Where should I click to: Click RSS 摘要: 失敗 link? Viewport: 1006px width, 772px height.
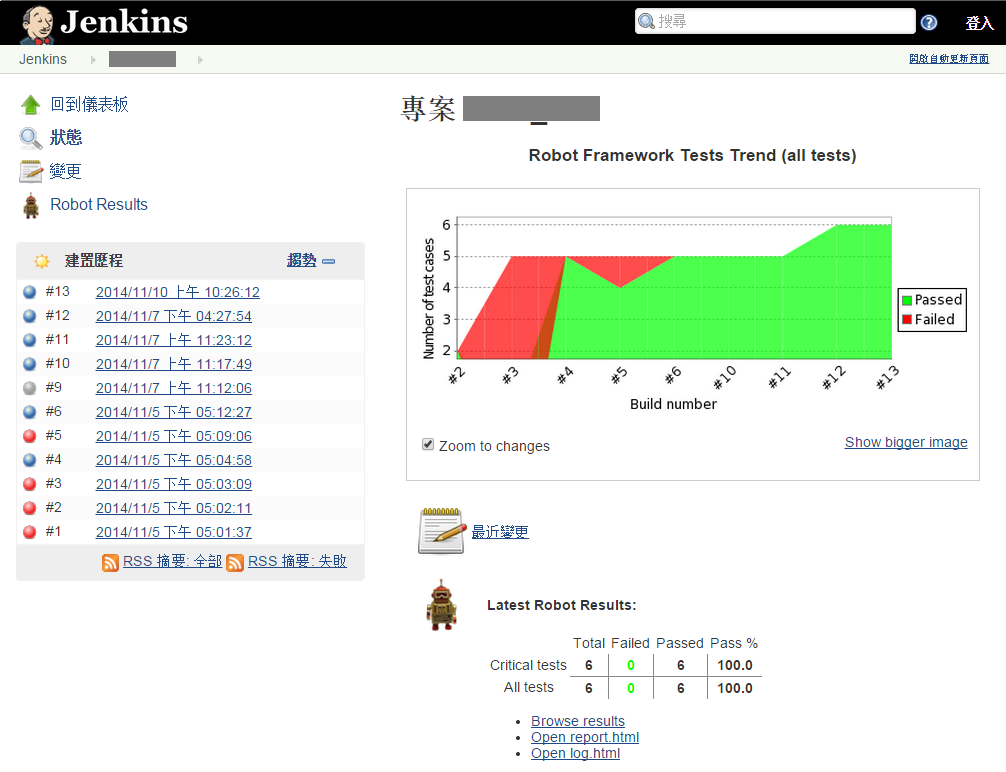click(297, 562)
